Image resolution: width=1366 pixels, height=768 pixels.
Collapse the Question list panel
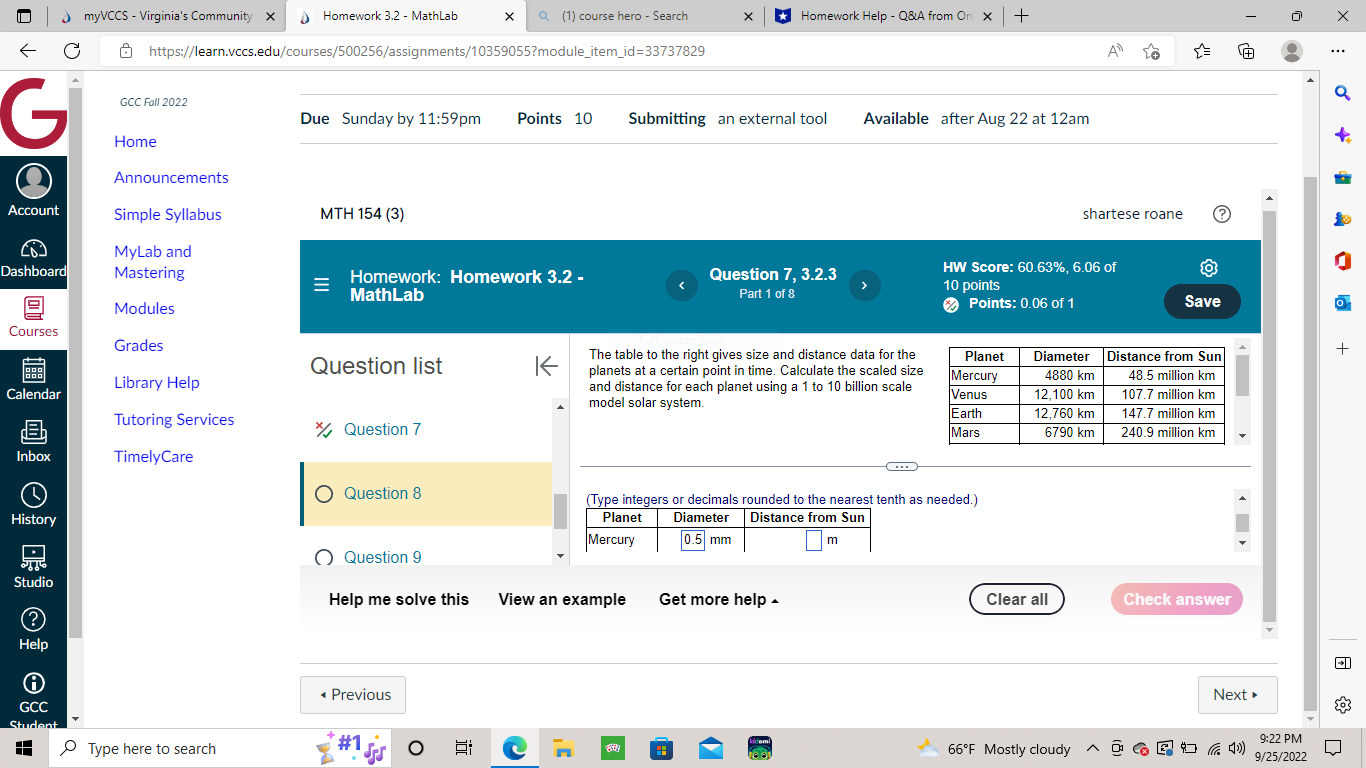(547, 366)
